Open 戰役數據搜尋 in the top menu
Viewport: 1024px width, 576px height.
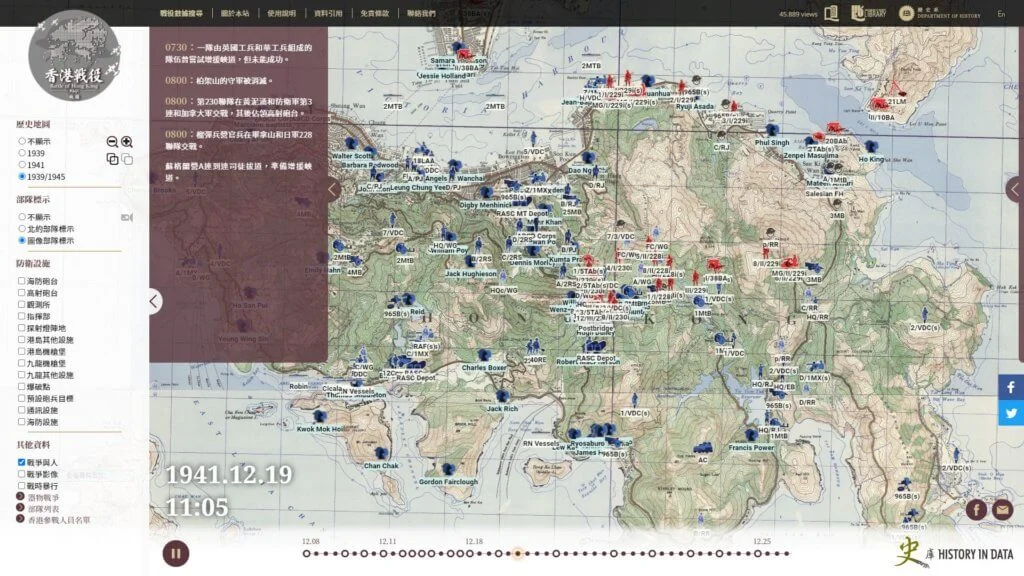point(180,14)
